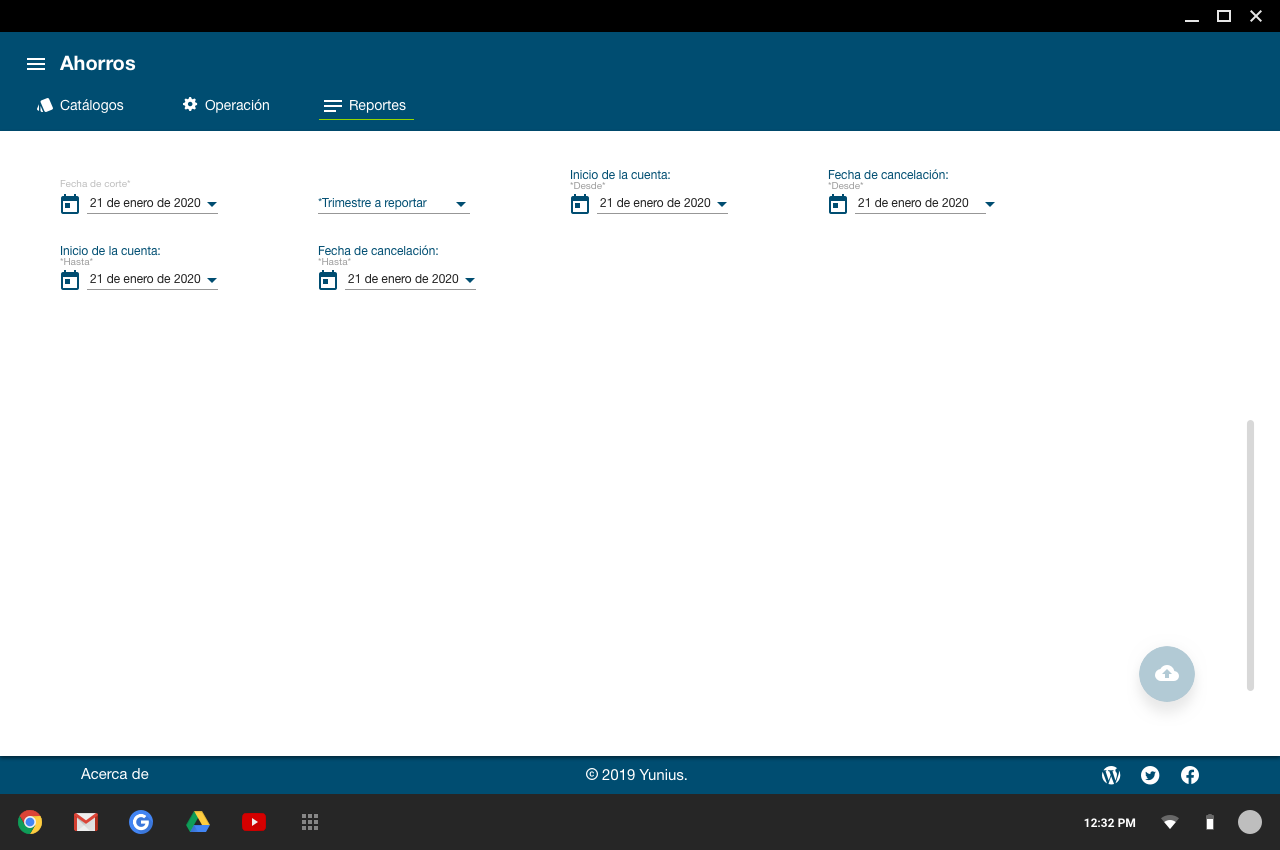Open the hamburger navigation menu
Viewport: 1280px width, 850px height.
[36, 64]
